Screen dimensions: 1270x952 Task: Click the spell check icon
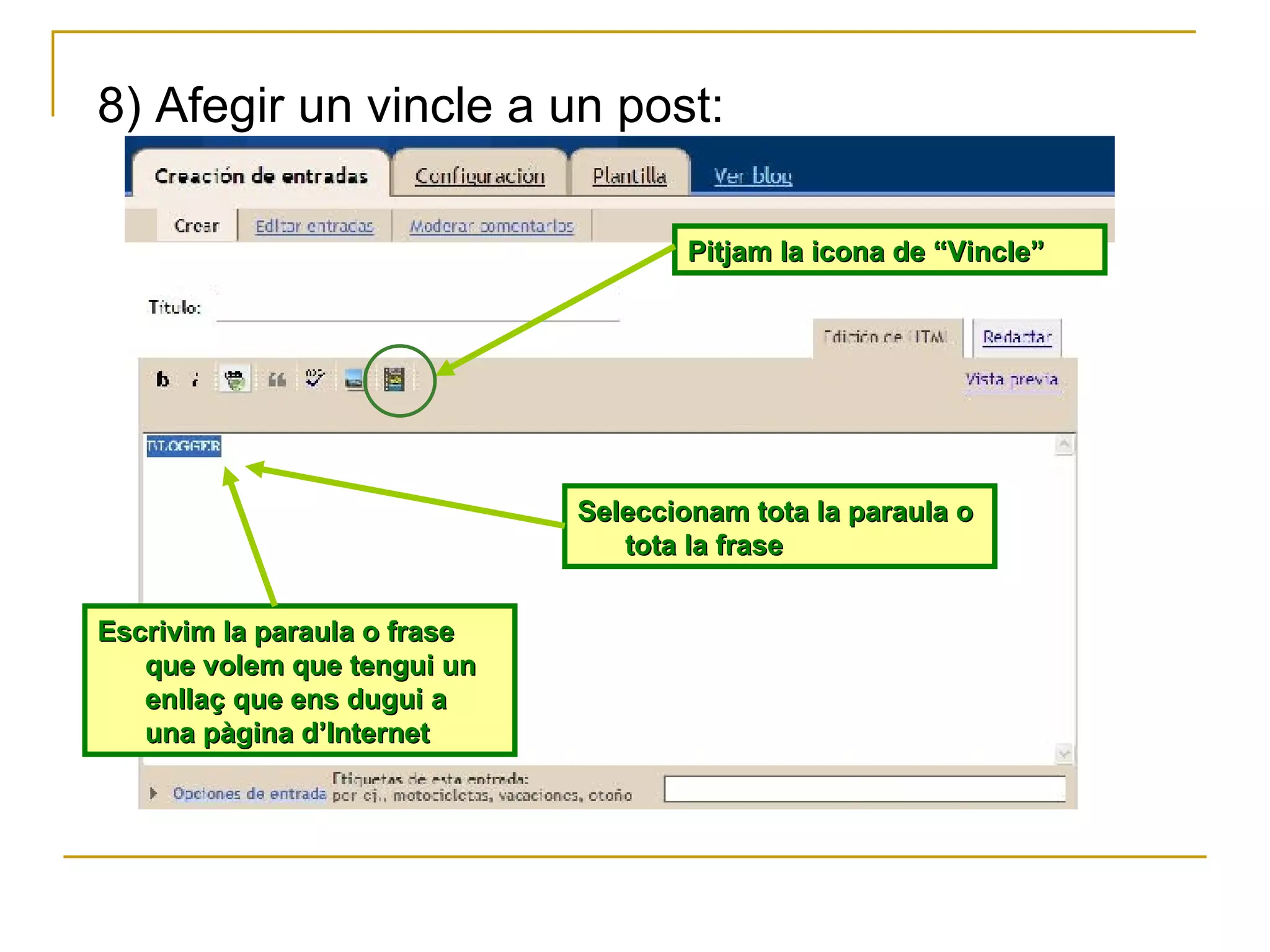[x=315, y=378]
